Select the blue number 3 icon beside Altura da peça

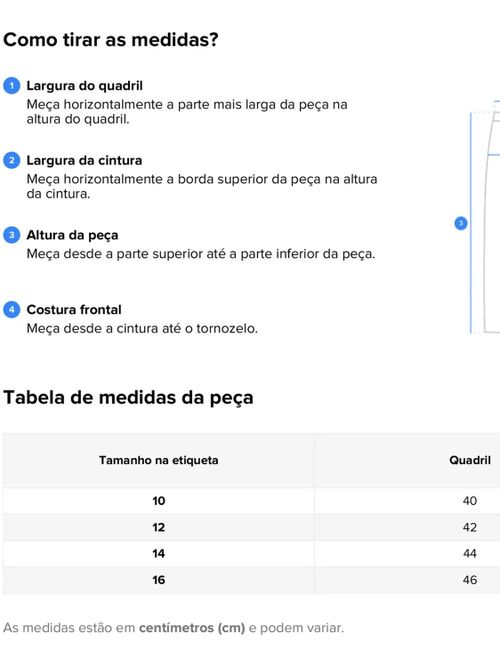(11, 235)
